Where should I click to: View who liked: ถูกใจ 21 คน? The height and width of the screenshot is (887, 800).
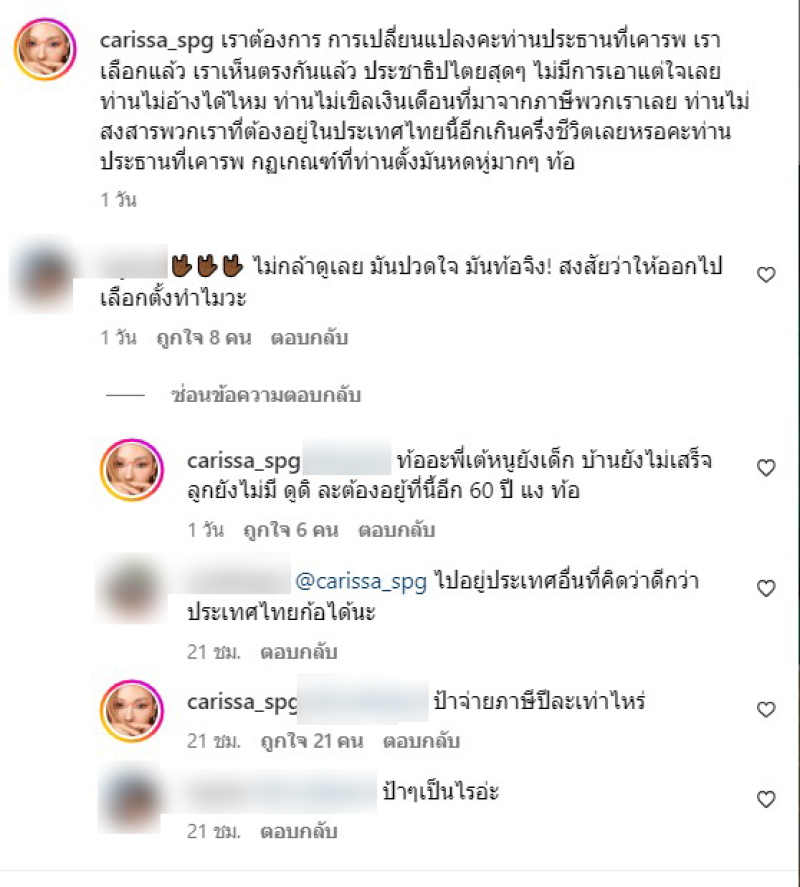pos(312,741)
